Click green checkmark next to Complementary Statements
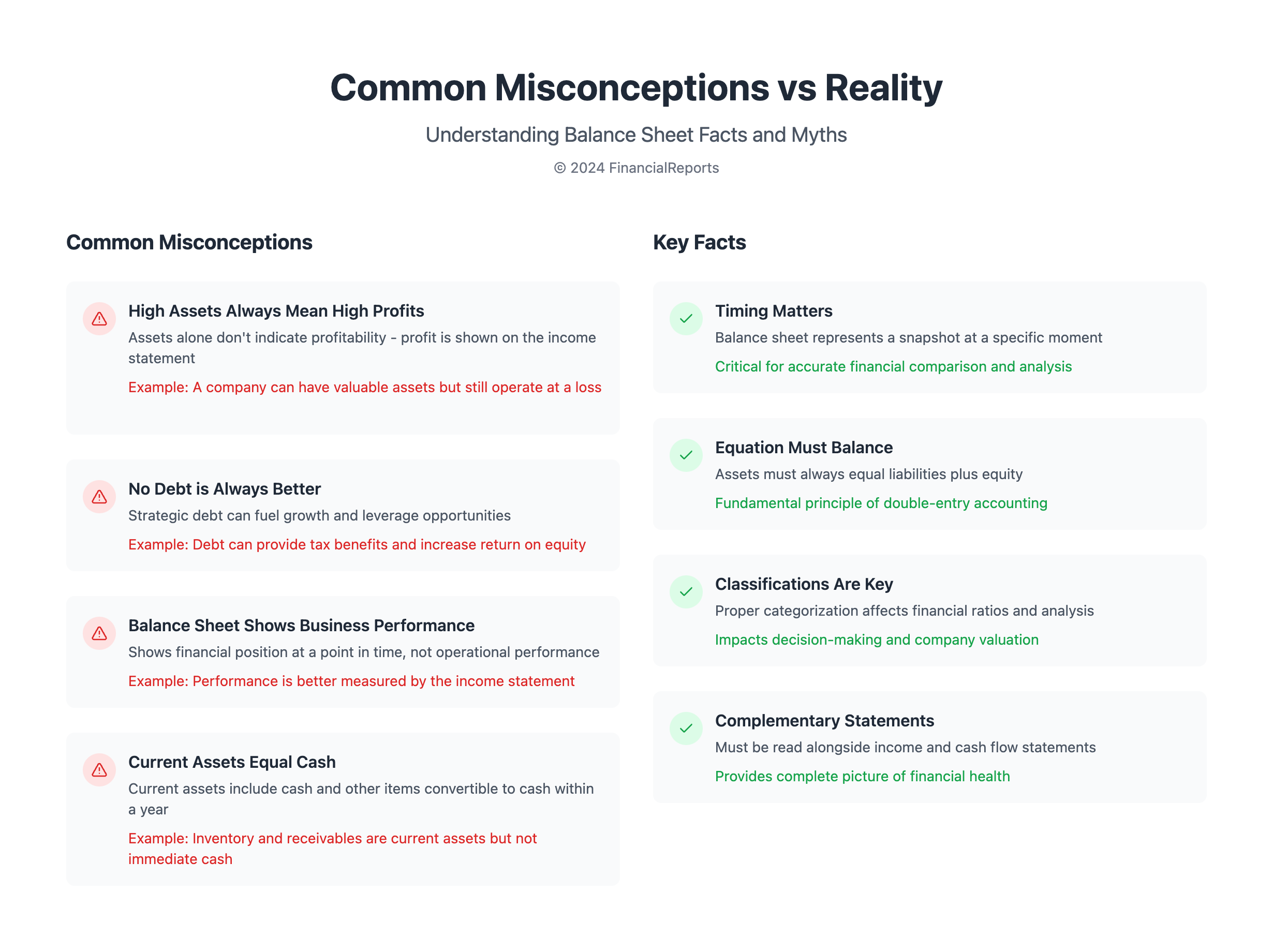The height and width of the screenshot is (952, 1273). pyautogui.click(x=686, y=728)
